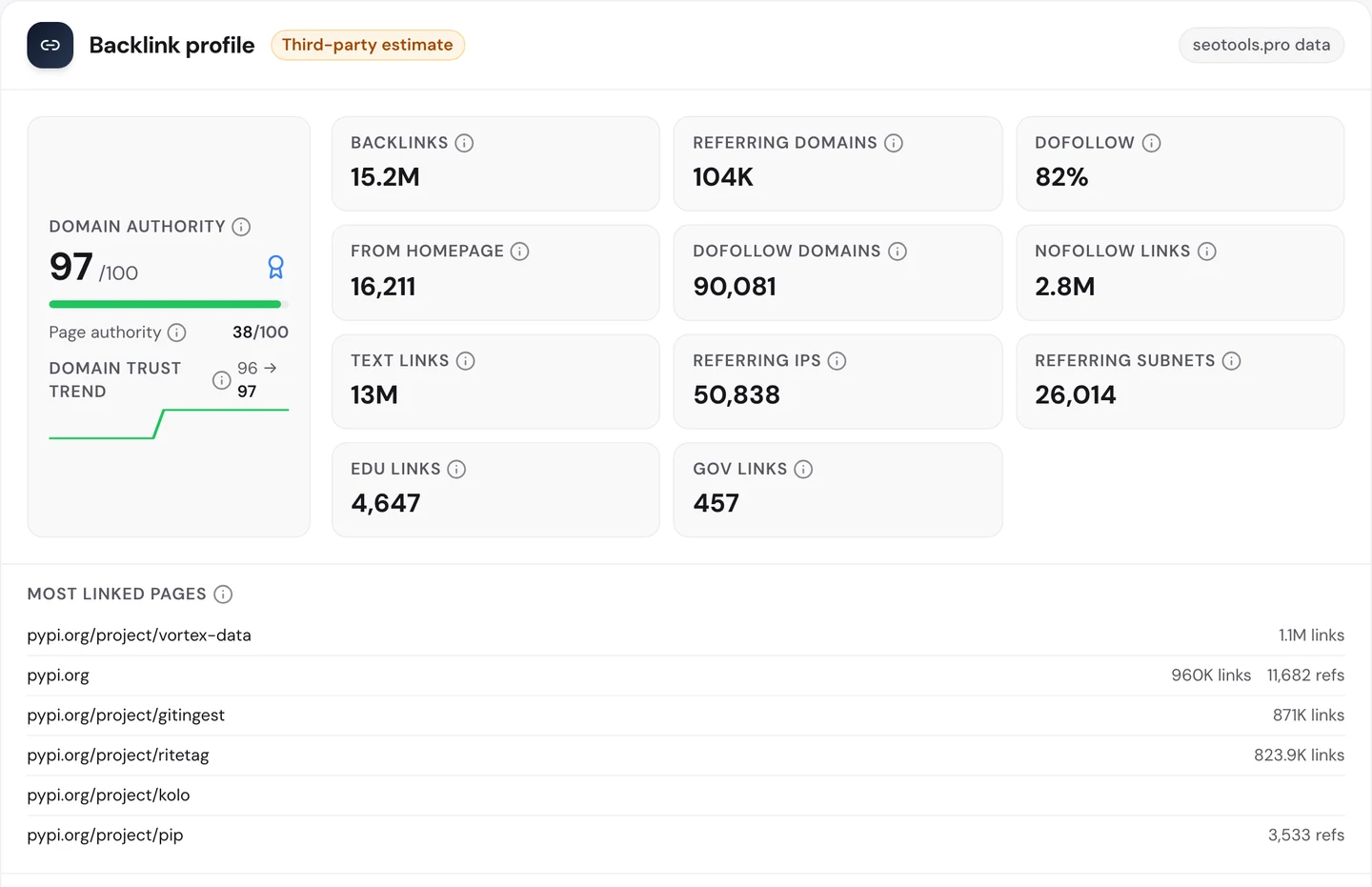Click the 50,838 referring IPs value

(x=736, y=395)
